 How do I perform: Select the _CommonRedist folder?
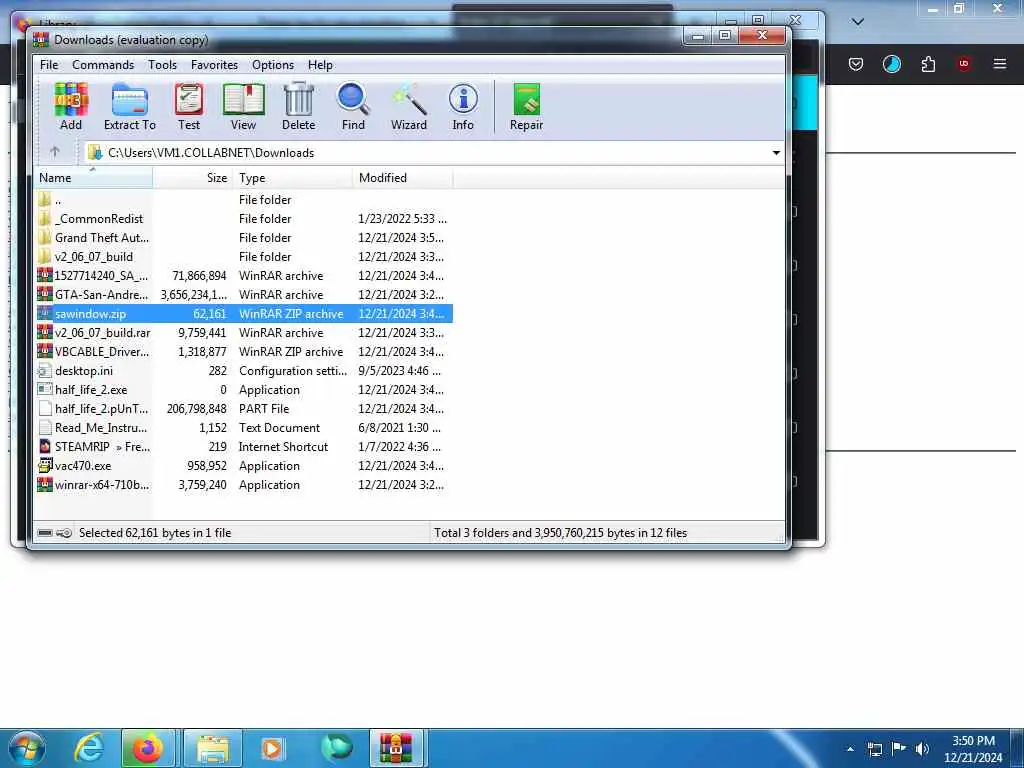(244, 219)
